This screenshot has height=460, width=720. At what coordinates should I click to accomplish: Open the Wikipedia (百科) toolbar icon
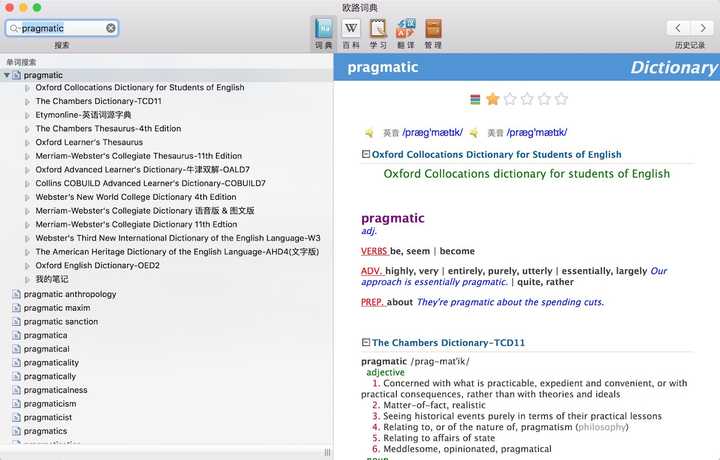351,34
